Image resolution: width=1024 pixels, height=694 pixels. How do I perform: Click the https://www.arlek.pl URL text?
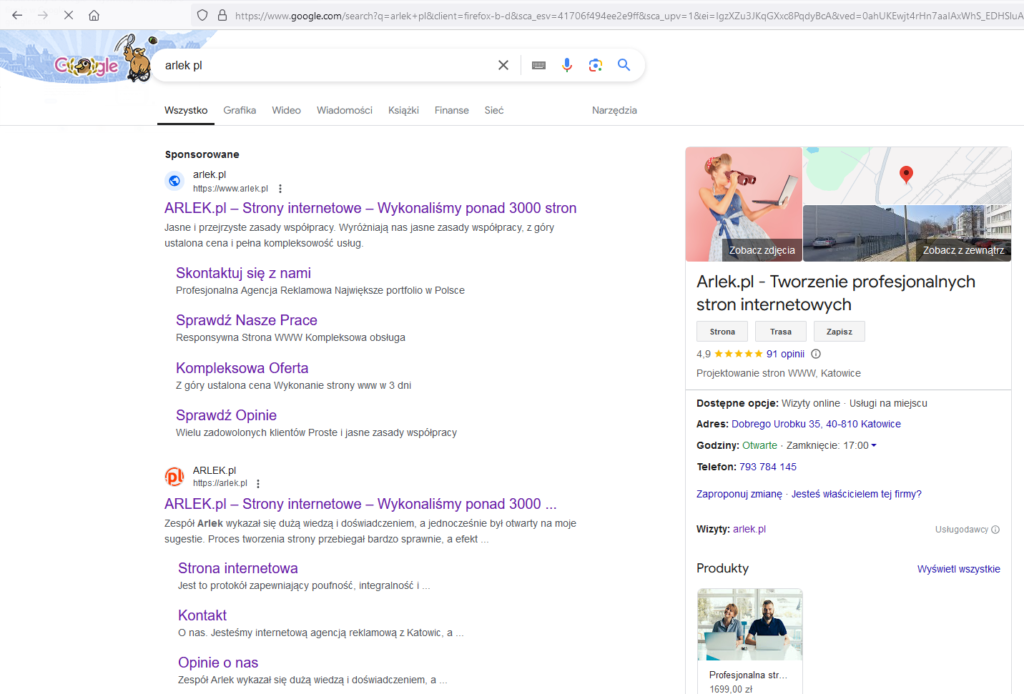point(231,189)
